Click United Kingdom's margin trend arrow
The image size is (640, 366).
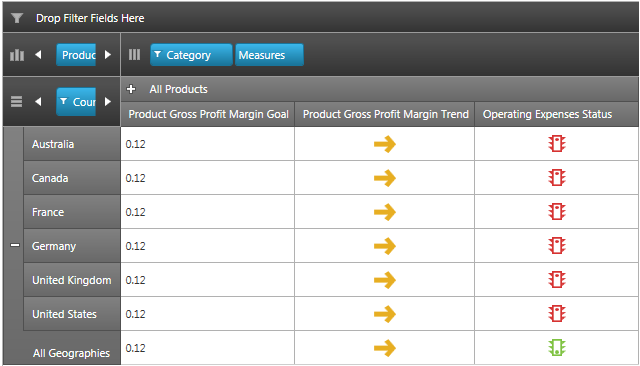point(384,280)
